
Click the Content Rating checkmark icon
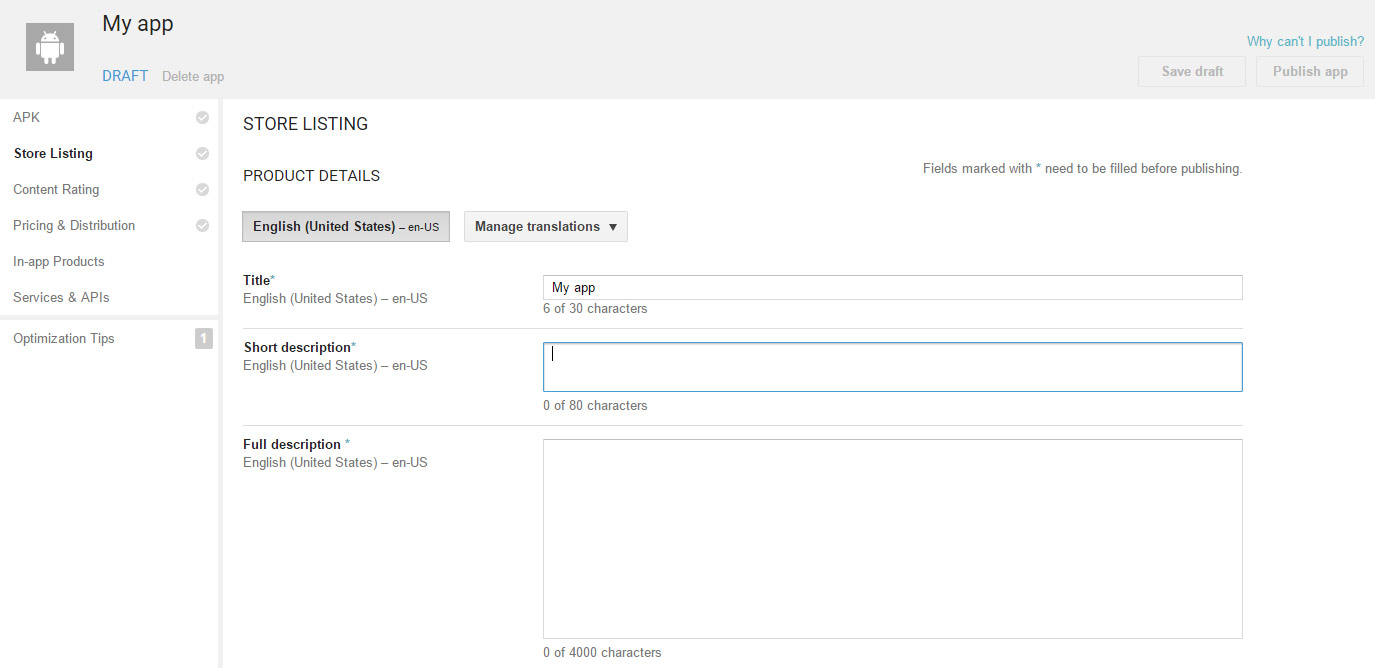pos(202,190)
